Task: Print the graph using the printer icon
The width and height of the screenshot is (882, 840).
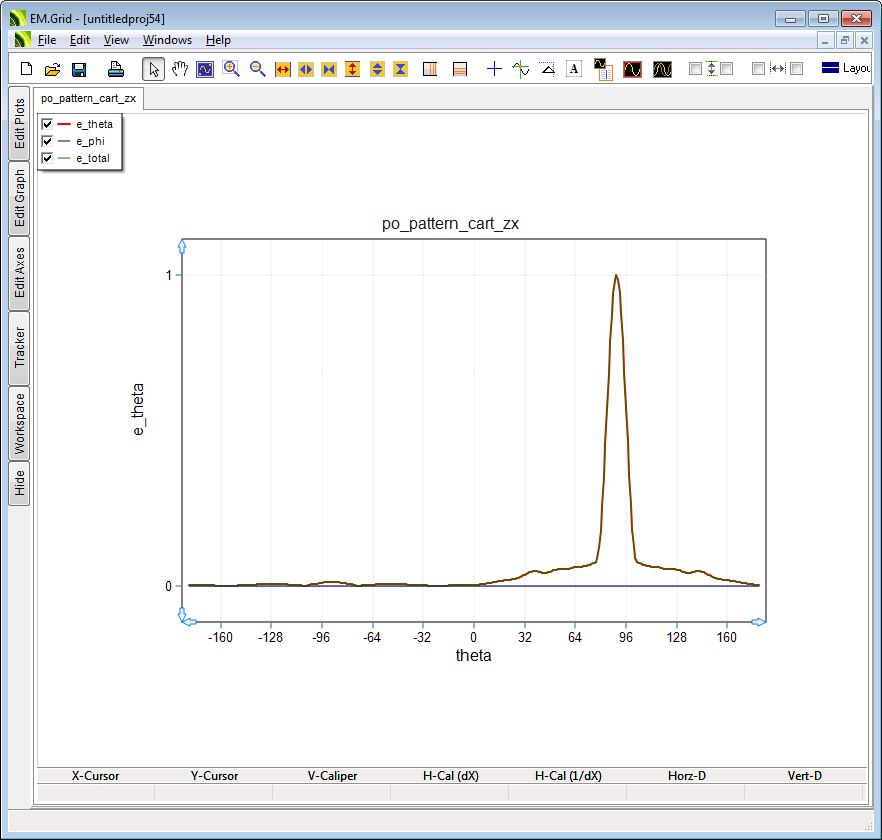Action: 116,69
